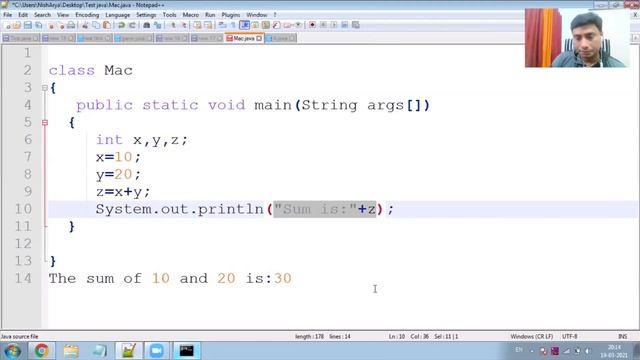Undo last edit via toolbar
640x360 pixels.
[121, 25]
